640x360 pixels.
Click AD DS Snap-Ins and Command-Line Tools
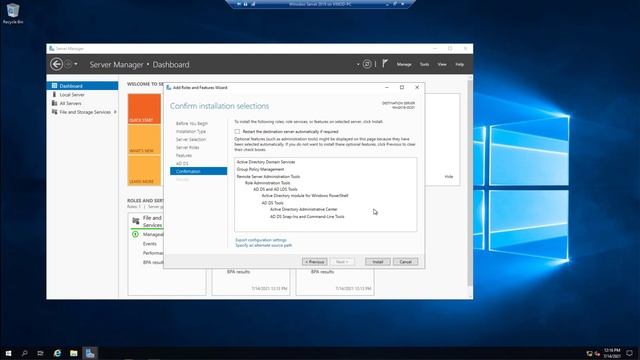click(307, 217)
